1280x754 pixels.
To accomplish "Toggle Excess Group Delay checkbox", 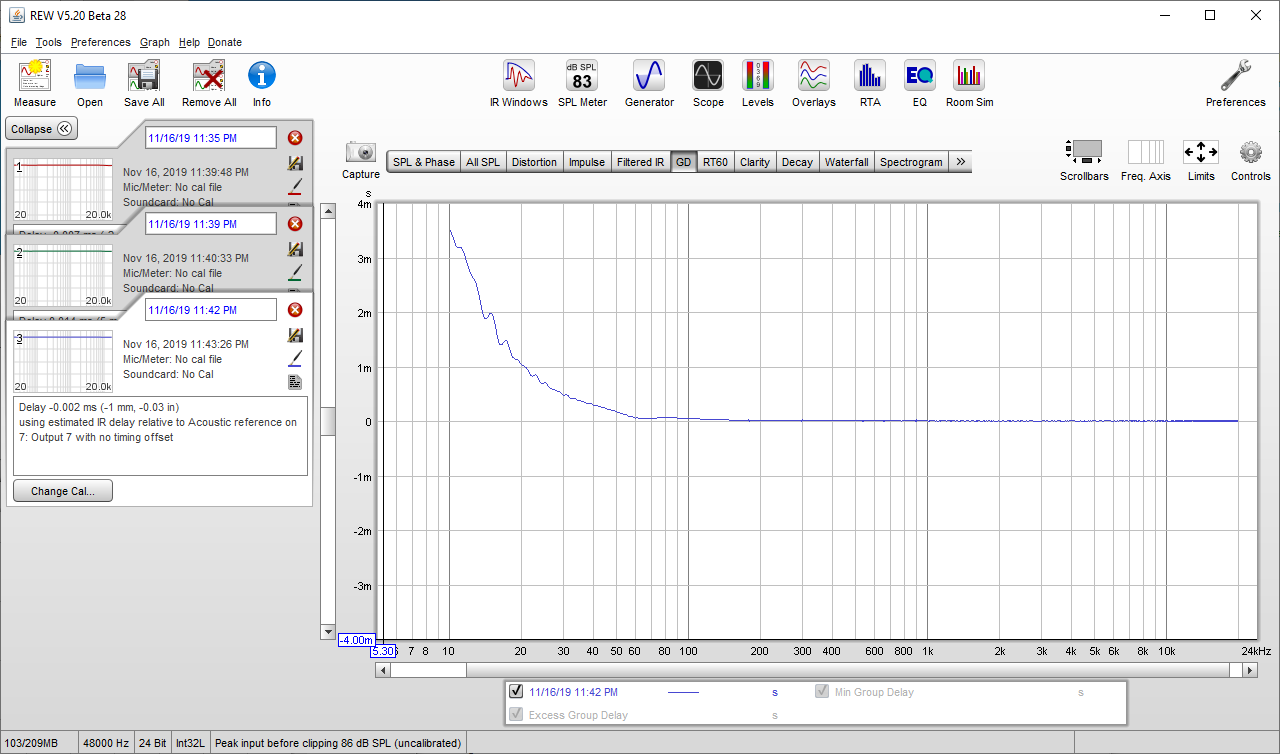I will pyautogui.click(x=516, y=714).
